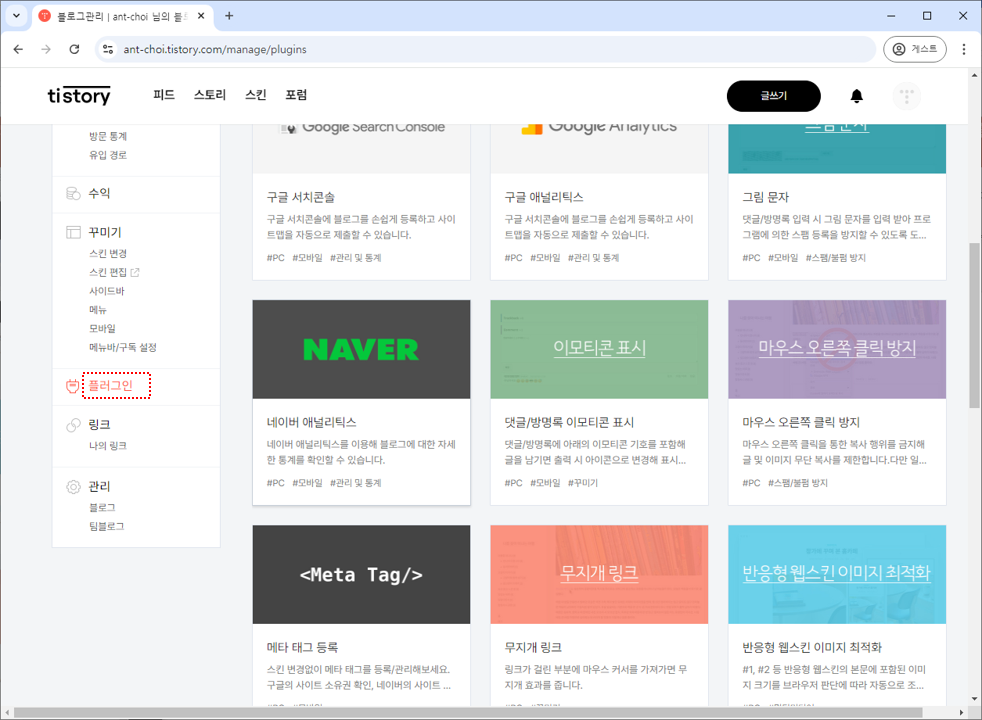
Task: Open 사이드바 settings in the sidebar
Action: tap(106, 291)
